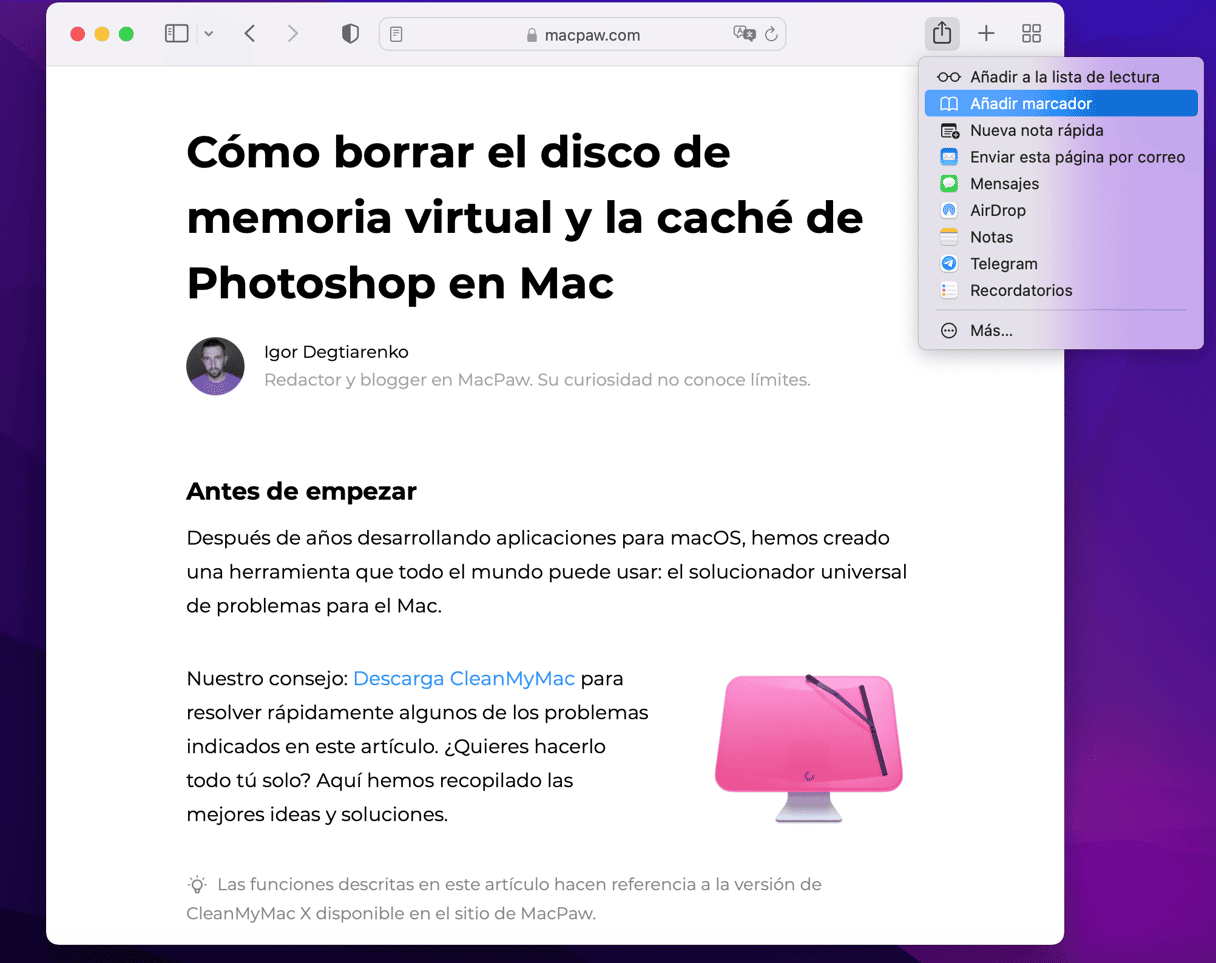Click the green Messages icon
1216x963 pixels.
(949, 184)
